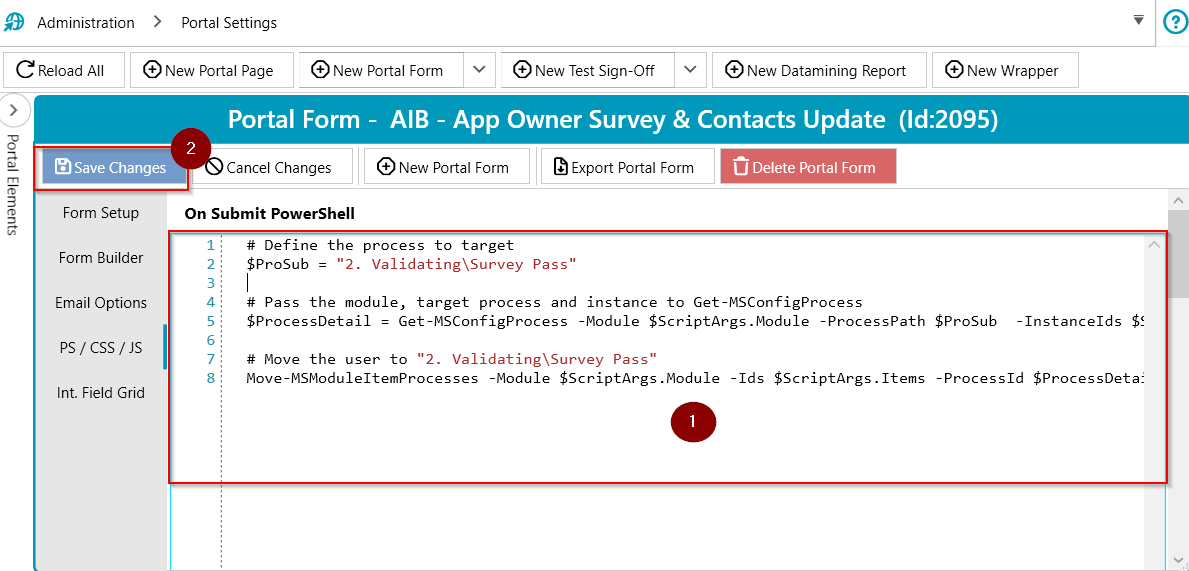The width and height of the screenshot is (1189, 571).
Task: Click the Move-MSModuleItemProcesses code line
Action: point(695,378)
